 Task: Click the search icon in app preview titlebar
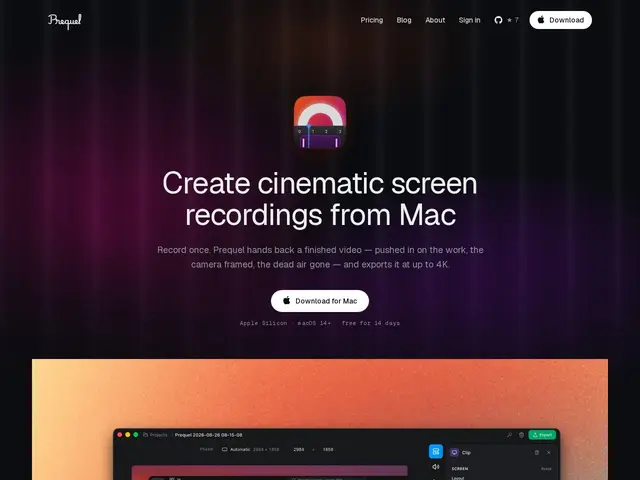pyautogui.click(x=509, y=435)
